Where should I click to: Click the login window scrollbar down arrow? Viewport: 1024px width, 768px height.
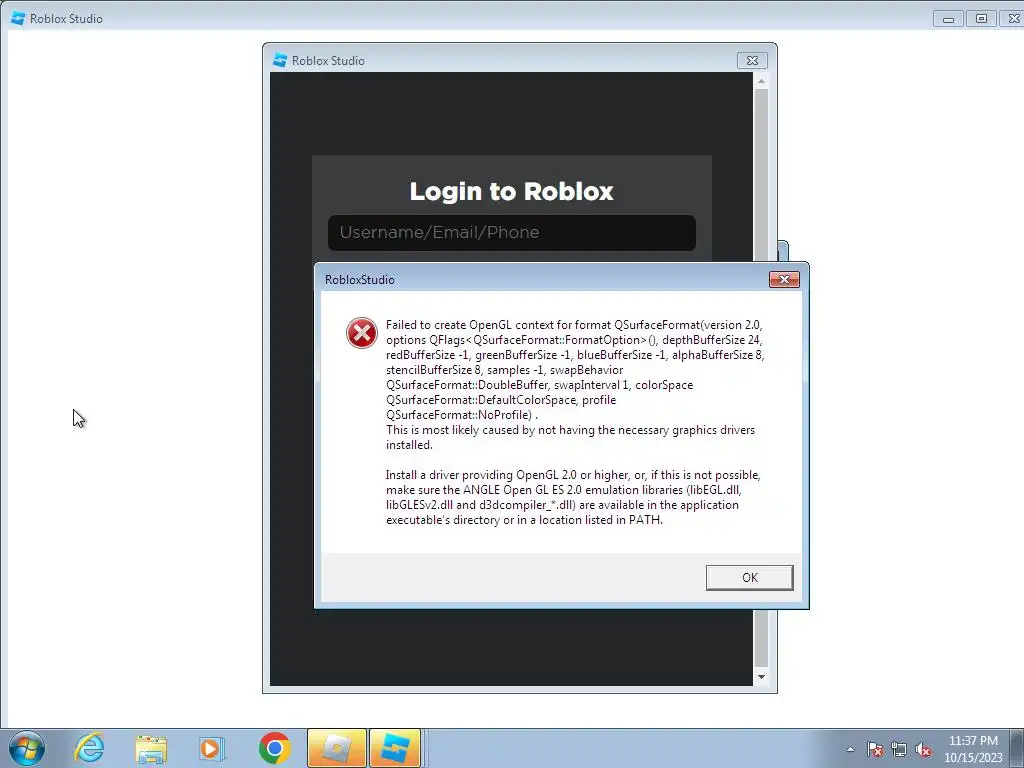coord(761,677)
